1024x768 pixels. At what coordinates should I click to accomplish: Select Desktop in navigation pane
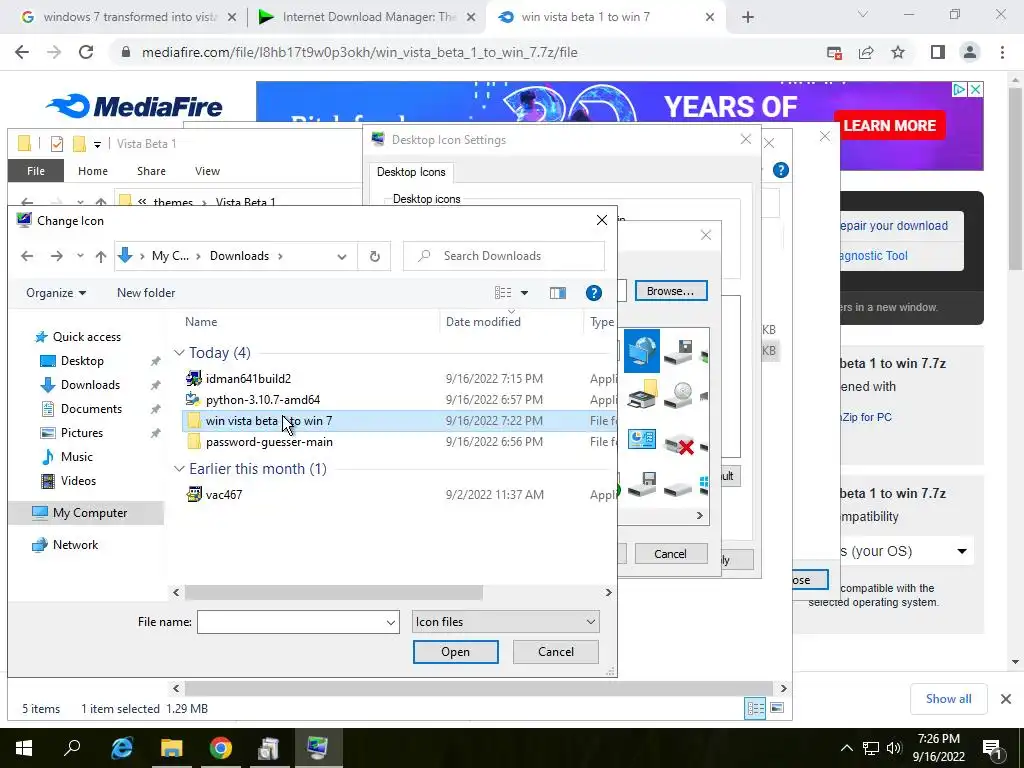pos(82,360)
